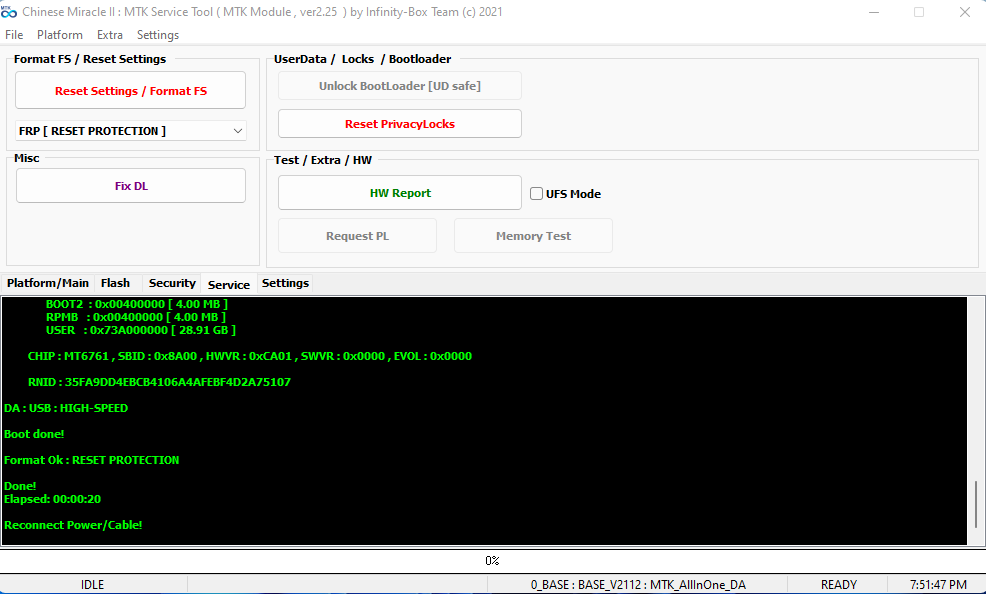The image size is (986, 594).
Task: Switch to the Security tab
Action: (172, 283)
